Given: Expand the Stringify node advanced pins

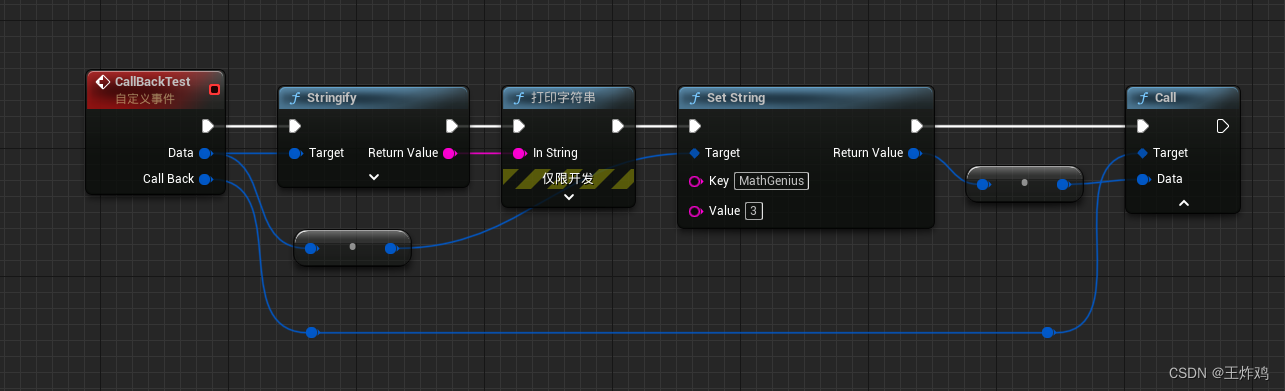Looking at the screenshot, I should (x=374, y=177).
